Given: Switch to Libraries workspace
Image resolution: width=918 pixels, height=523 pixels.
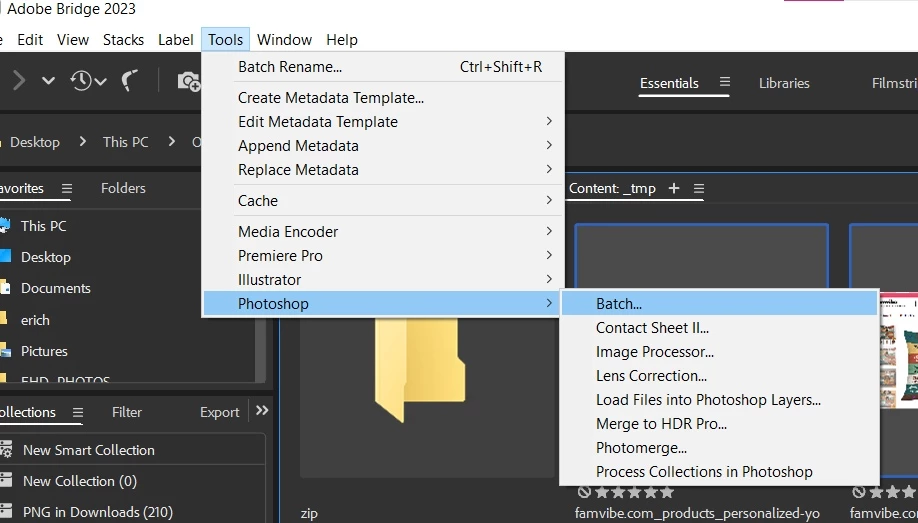Looking at the screenshot, I should pyautogui.click(x=784, y=83).
